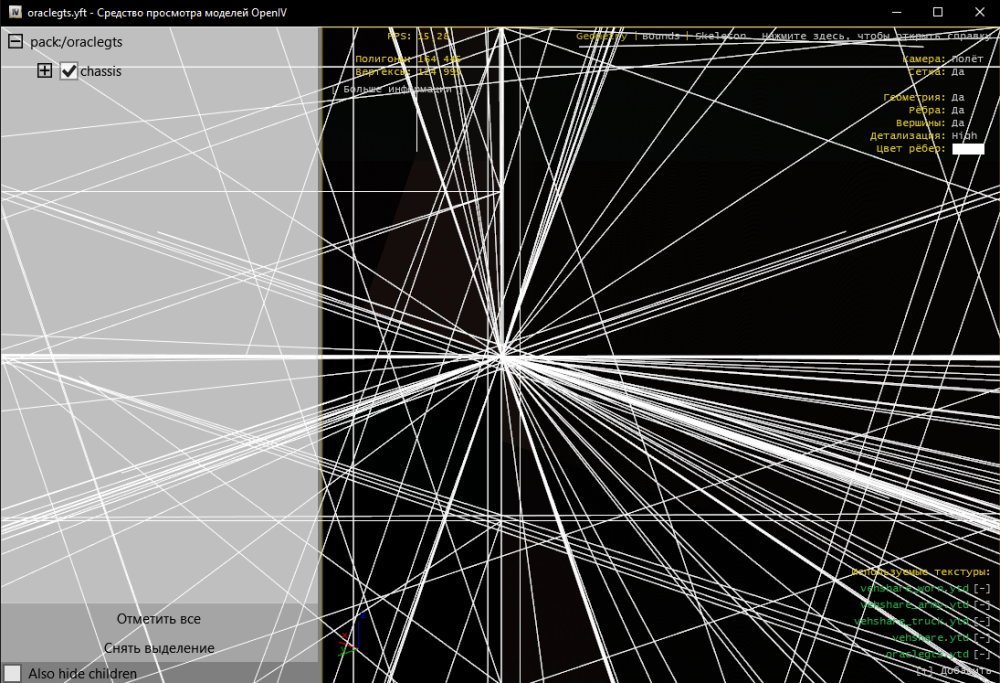The image size is (1000, 683).
Task: Remove vehshare_army.ytd with its [-] icon
Action: click(982, 605)
